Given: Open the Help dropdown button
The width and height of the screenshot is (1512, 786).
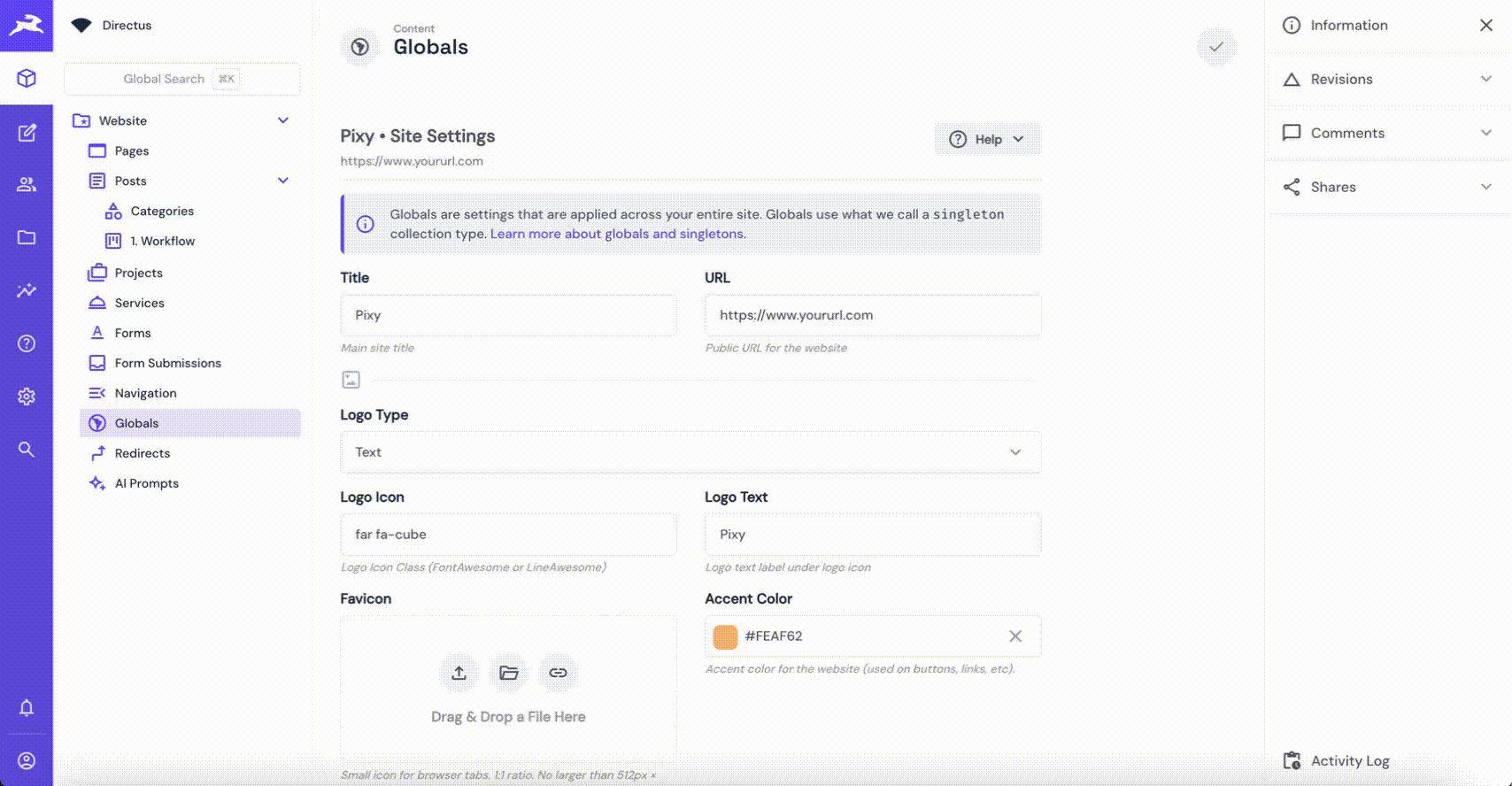Looking at the screenshot, I should coord(987,139).
